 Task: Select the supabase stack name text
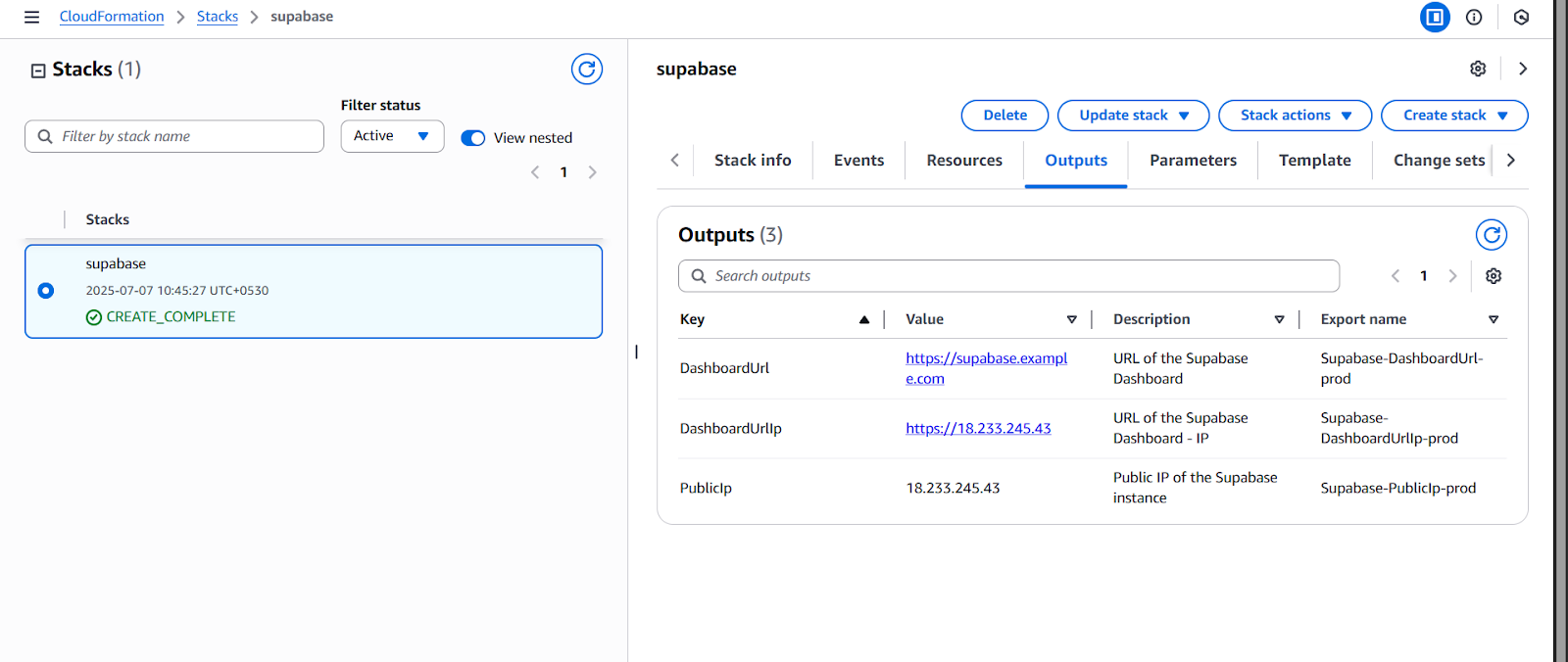click(116, 264)
